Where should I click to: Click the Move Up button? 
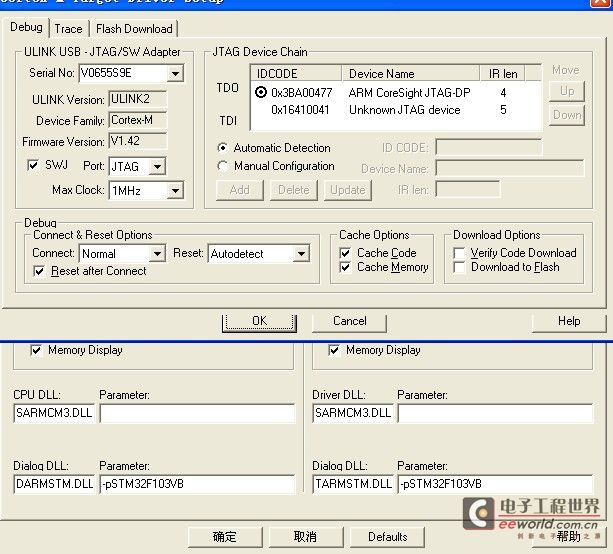(567, 91)
